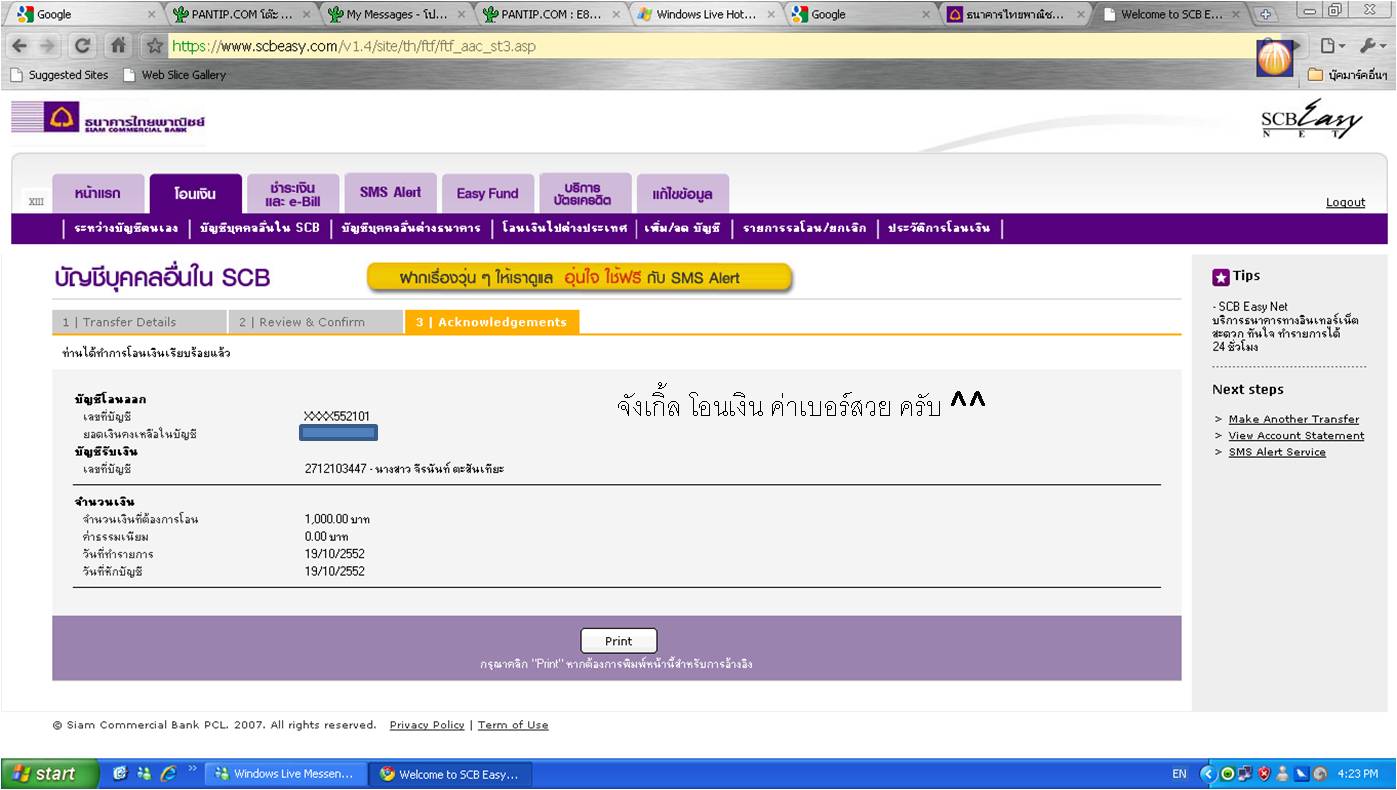
Task: Click account number 2712103447 text
Action: pyautogui.click(x=335, y=468)
